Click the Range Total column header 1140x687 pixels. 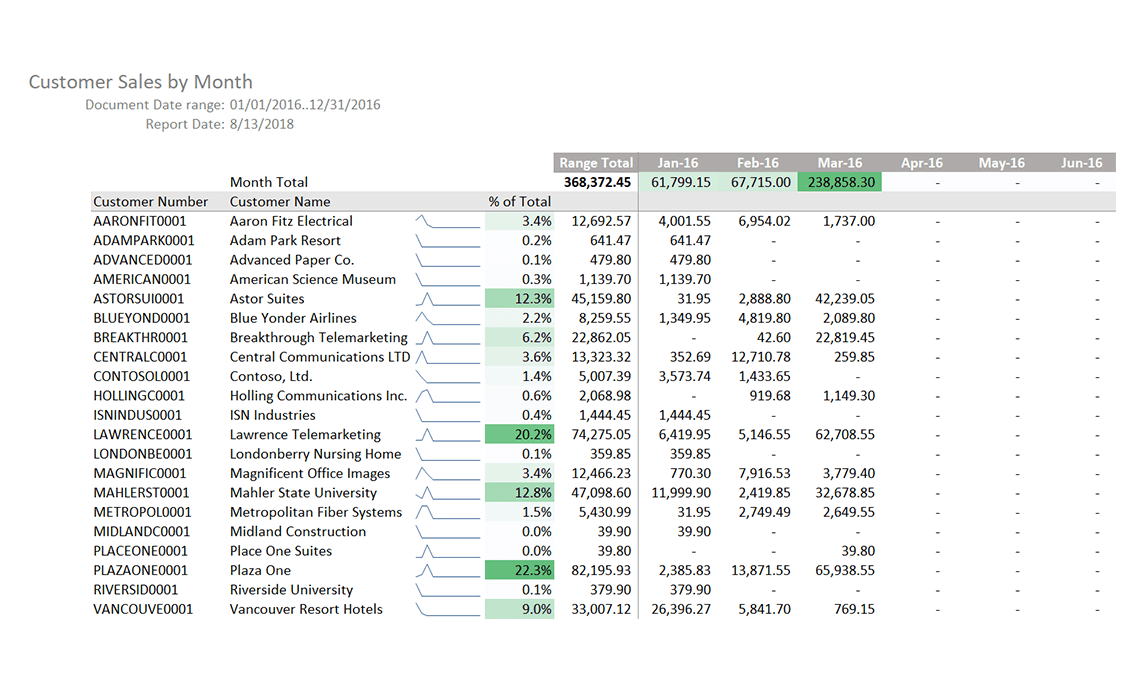tap(595, 162)
